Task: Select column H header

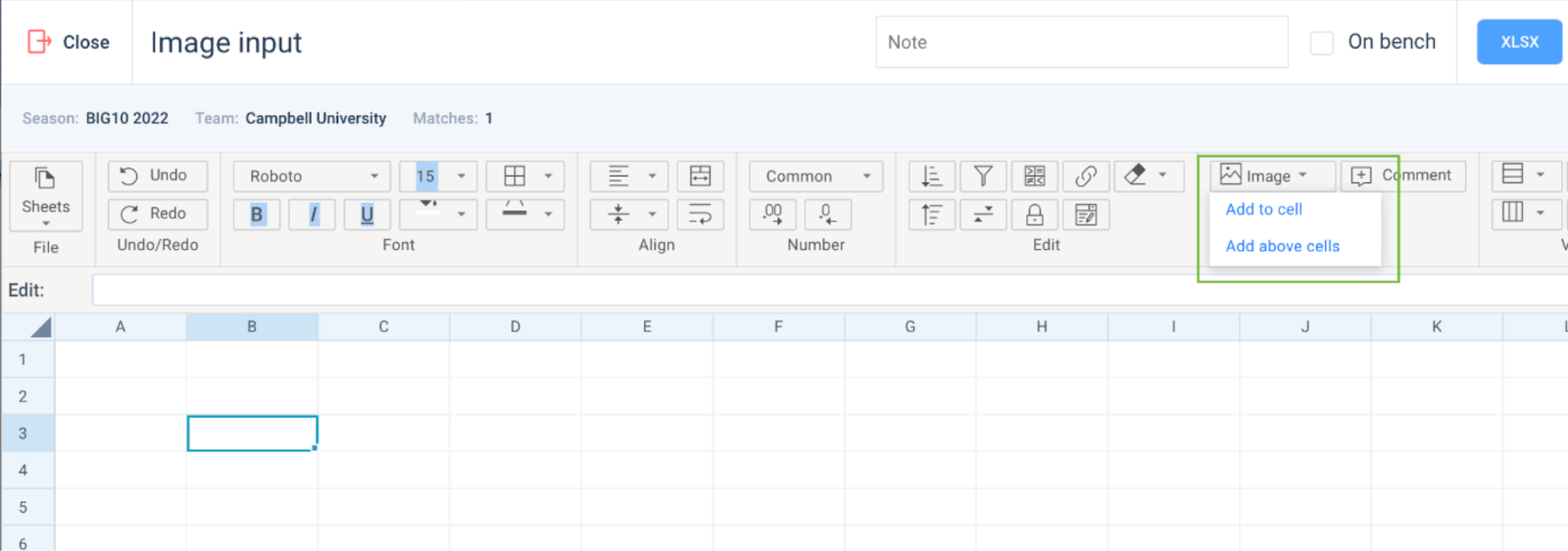Action: coord(1042,326)
